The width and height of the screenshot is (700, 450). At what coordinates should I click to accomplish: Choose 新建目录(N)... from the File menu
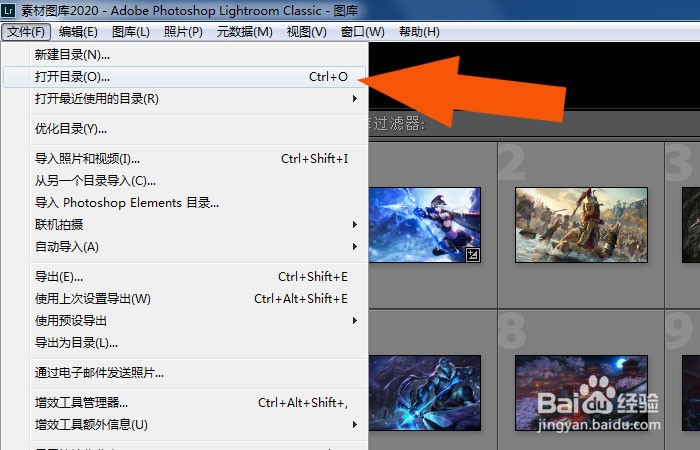pos(184,55)
